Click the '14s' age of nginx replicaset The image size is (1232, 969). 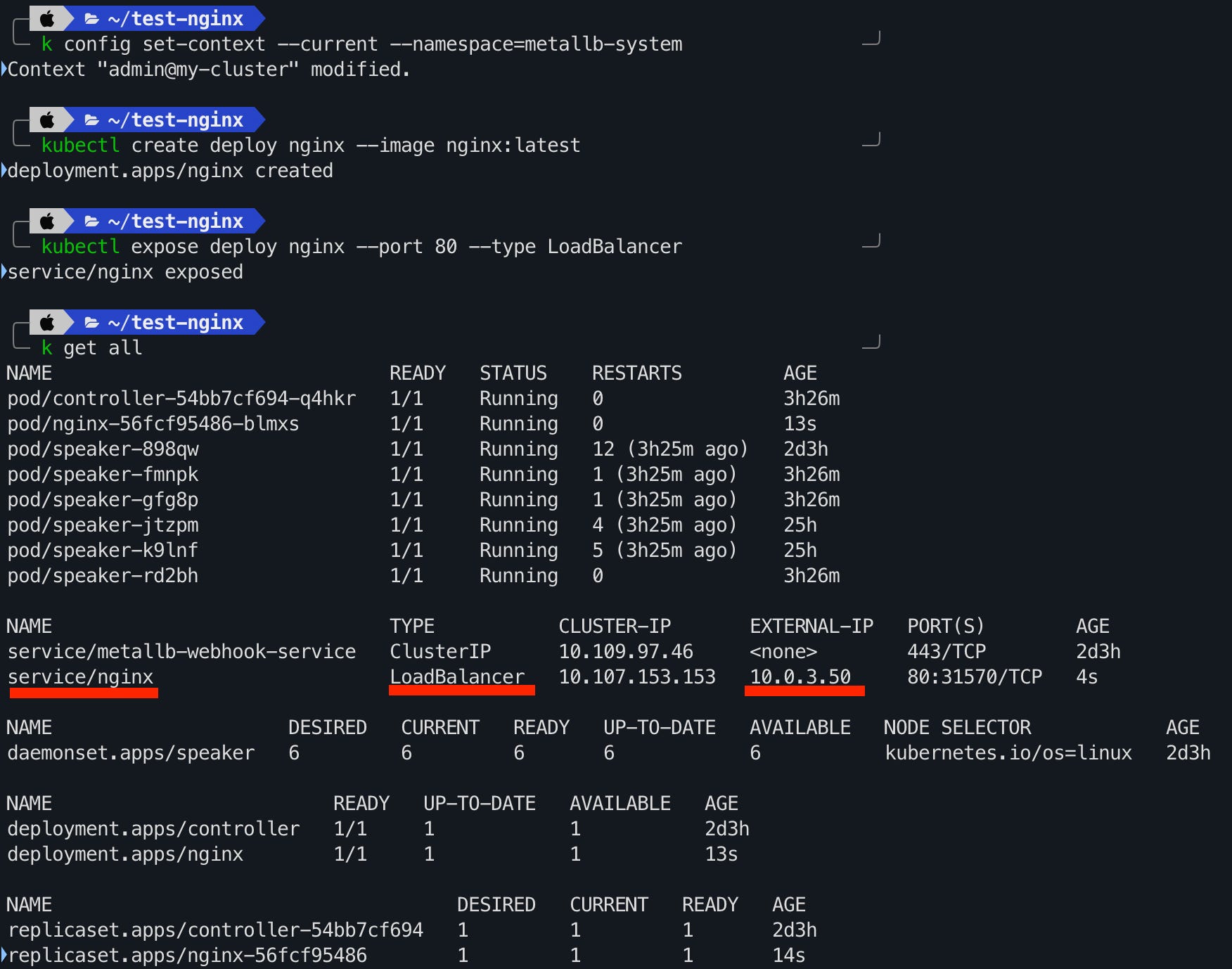coord(789,956)
